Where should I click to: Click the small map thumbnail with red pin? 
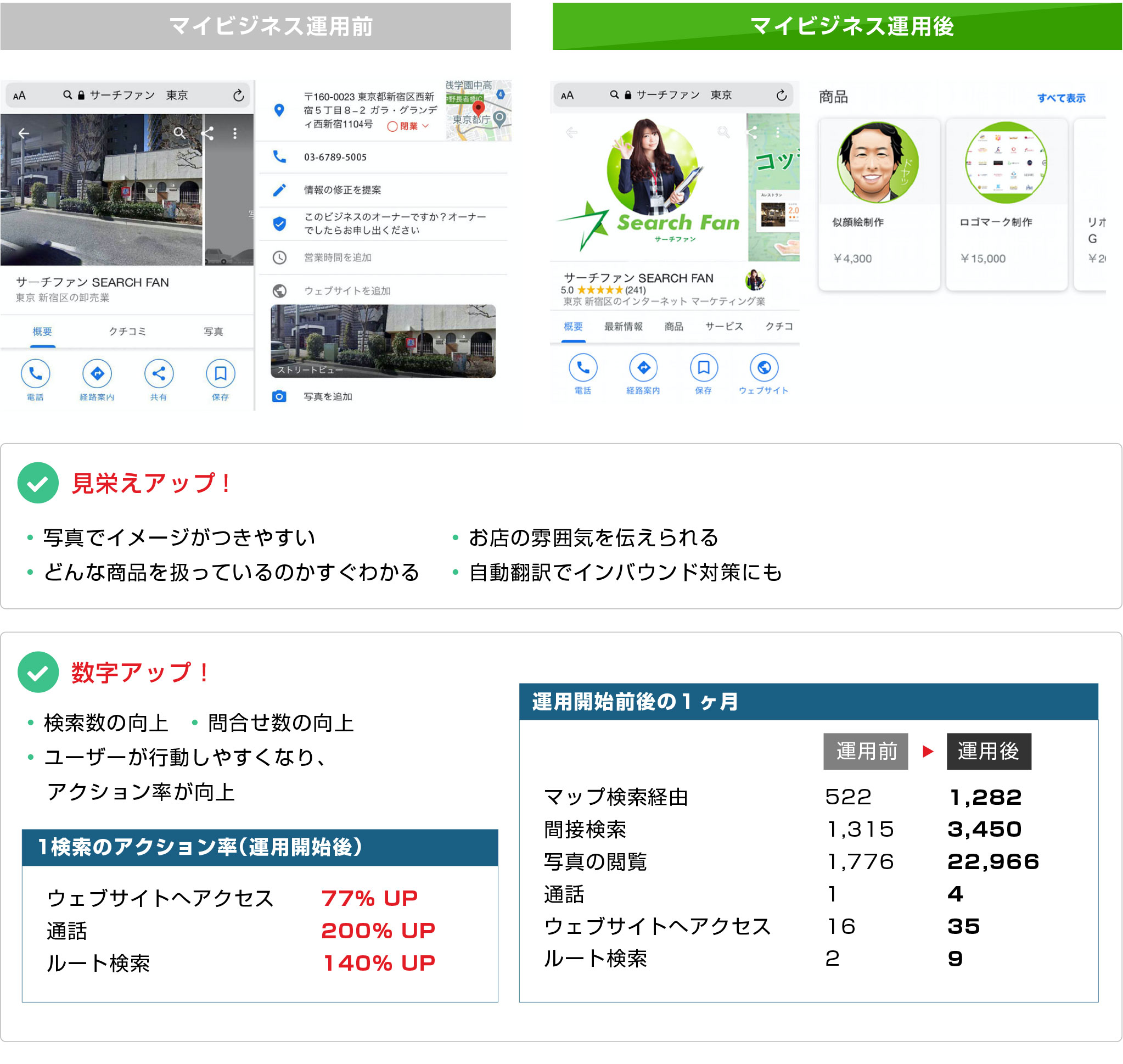point(478,110)
